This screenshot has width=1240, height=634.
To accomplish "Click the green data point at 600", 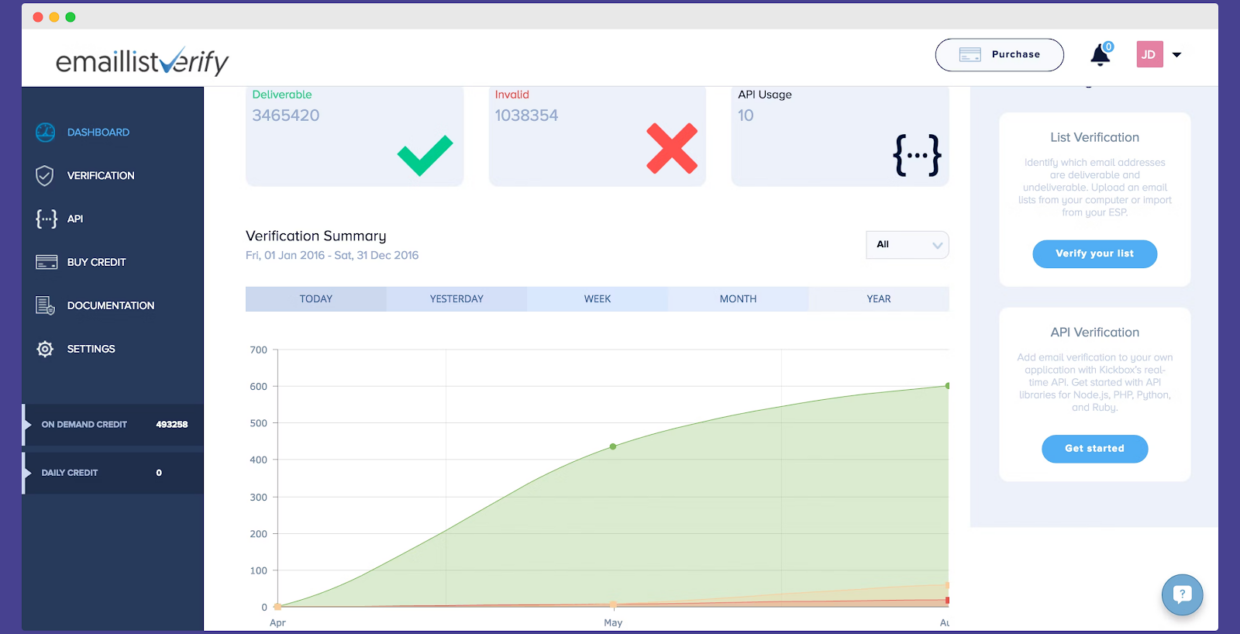I will point(946,386).
